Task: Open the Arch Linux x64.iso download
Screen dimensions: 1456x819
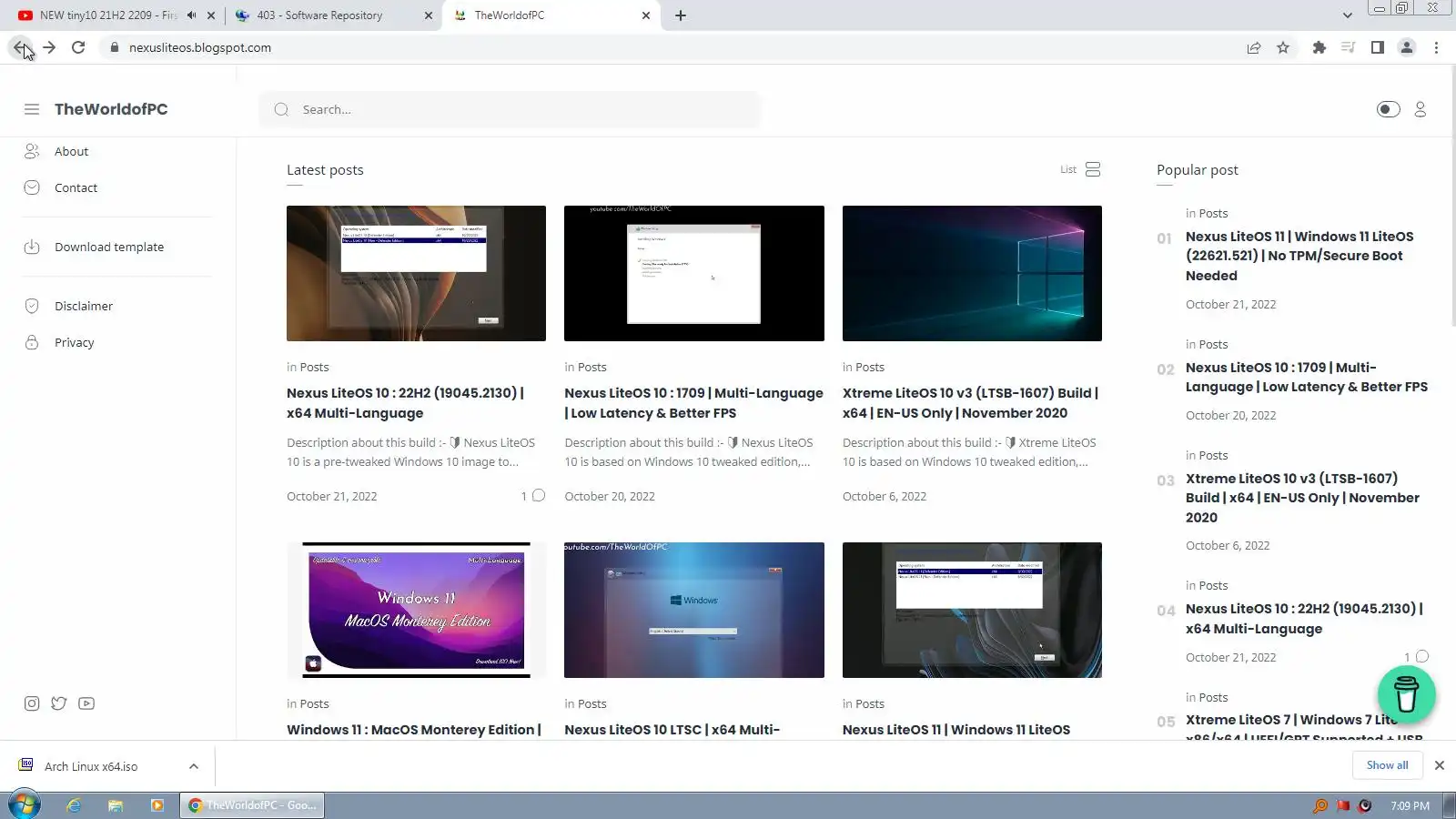Action: pyautogui.click(x=91, y=766)
